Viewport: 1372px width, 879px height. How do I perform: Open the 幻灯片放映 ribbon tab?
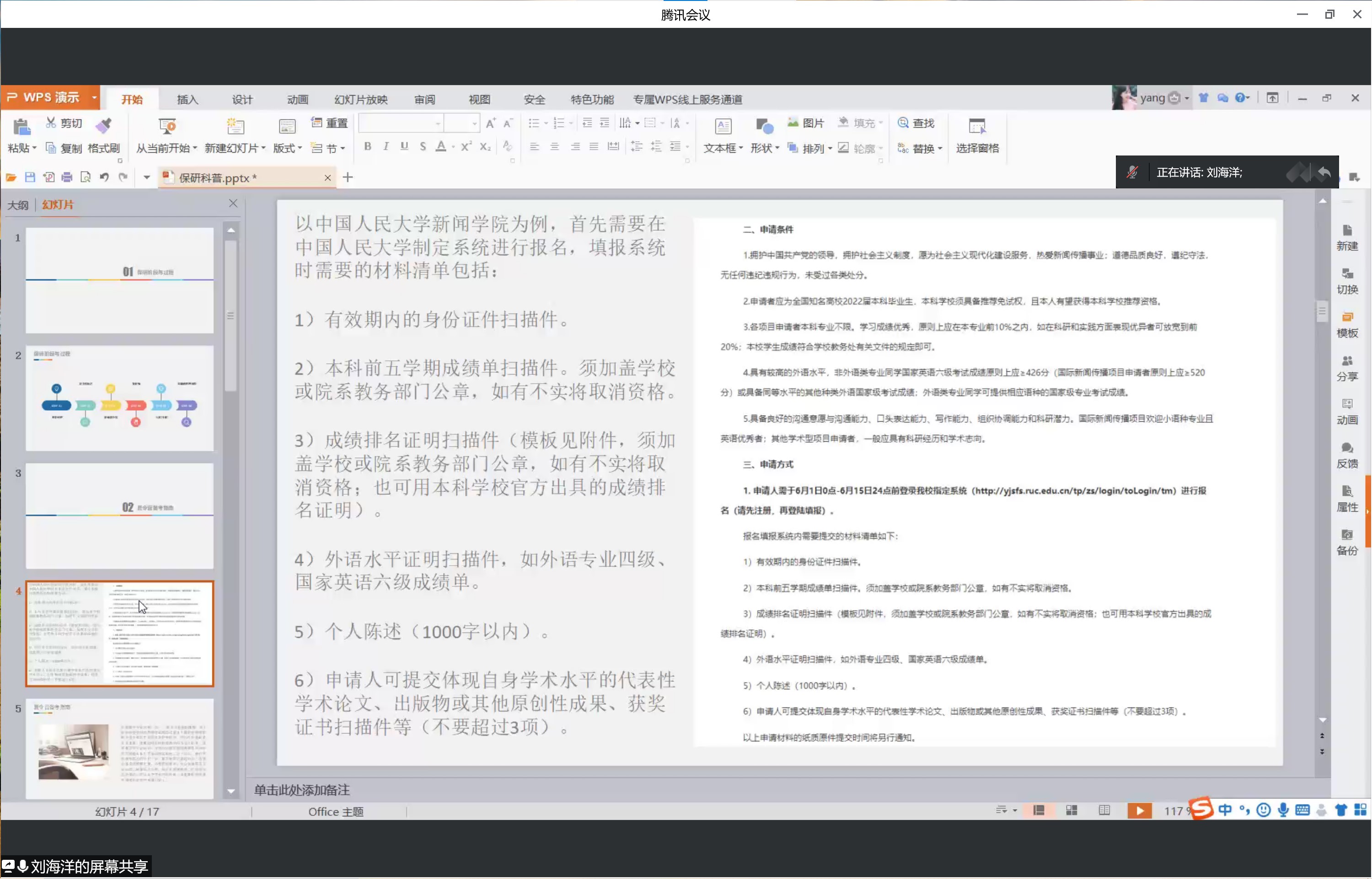pyautogui.click(x=361, y=100)
